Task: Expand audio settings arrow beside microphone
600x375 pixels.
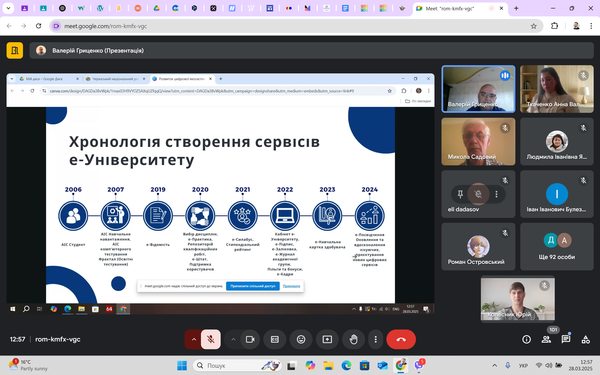Action: point(194,339)
